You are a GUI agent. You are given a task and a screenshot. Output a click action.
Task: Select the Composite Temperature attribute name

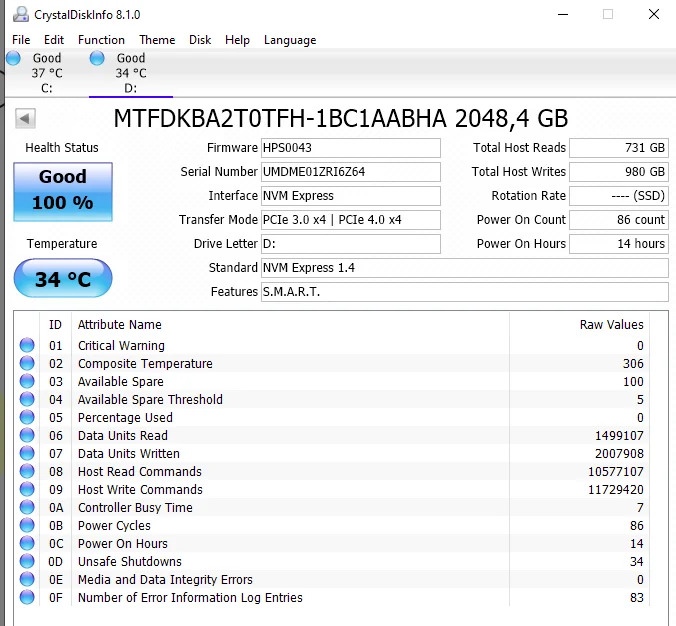(x=145, y=364)
